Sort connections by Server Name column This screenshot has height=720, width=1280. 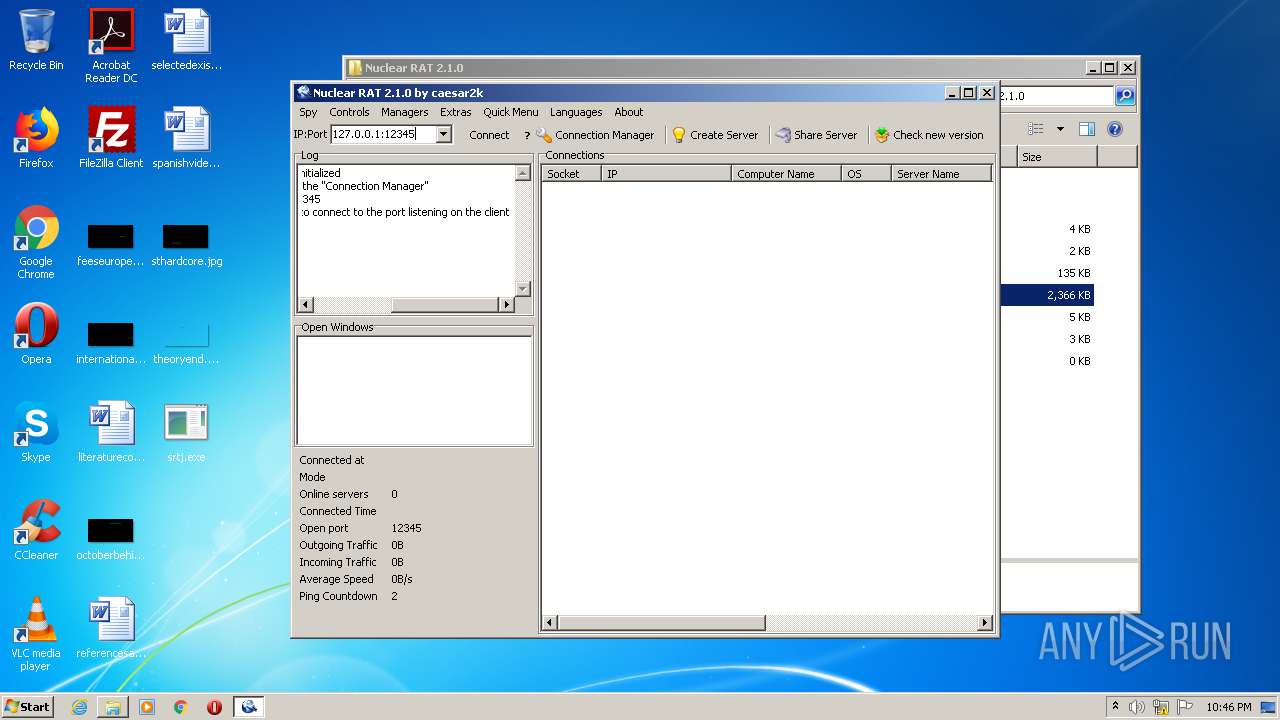(941, 174)
